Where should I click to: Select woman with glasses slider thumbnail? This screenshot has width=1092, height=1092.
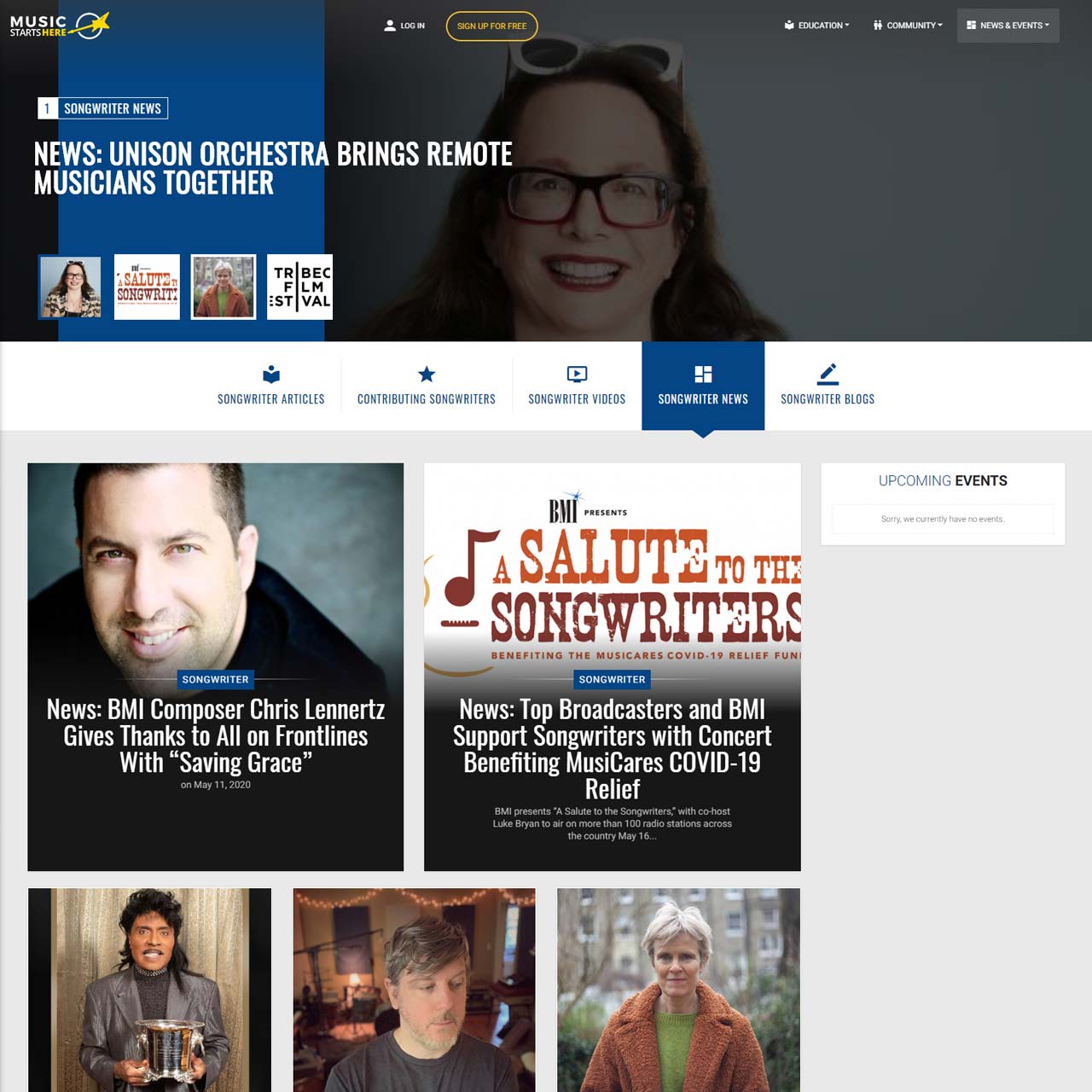click(x=70, y=287)
